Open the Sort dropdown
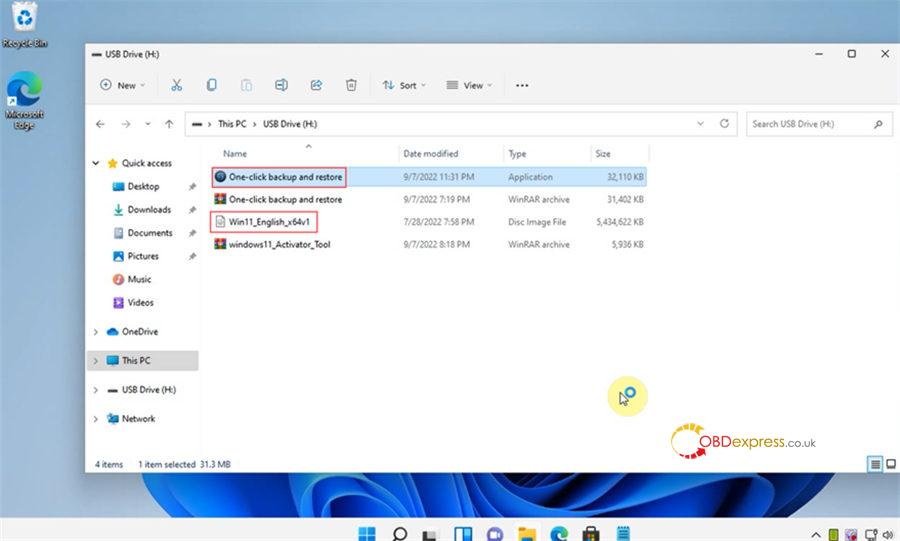 (x=404, y=85)
